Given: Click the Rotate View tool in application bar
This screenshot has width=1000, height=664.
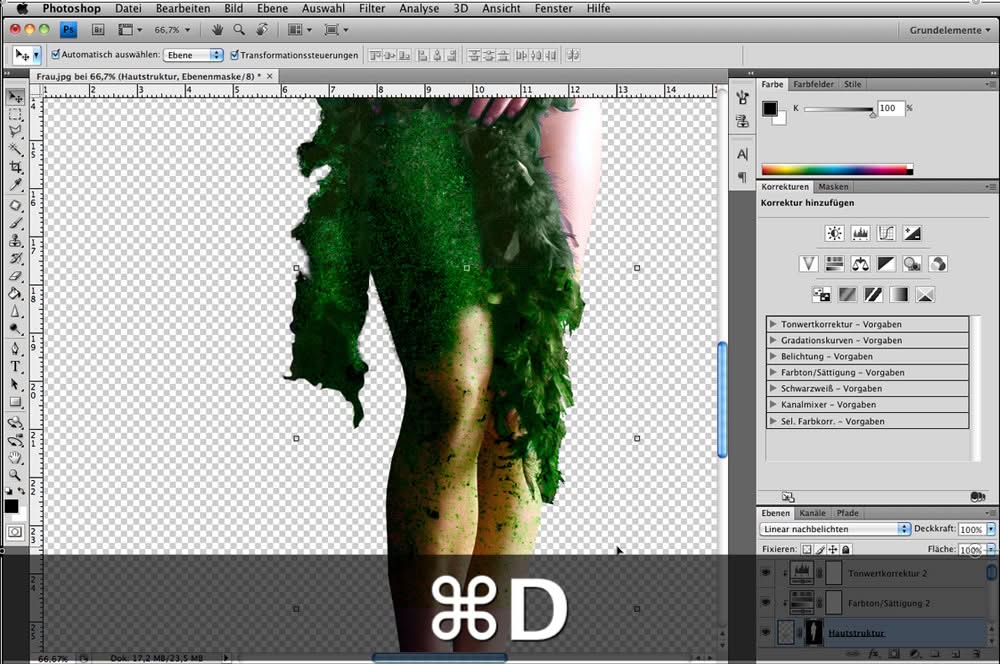Looking at the screenshot, I should tap(262, 30).
